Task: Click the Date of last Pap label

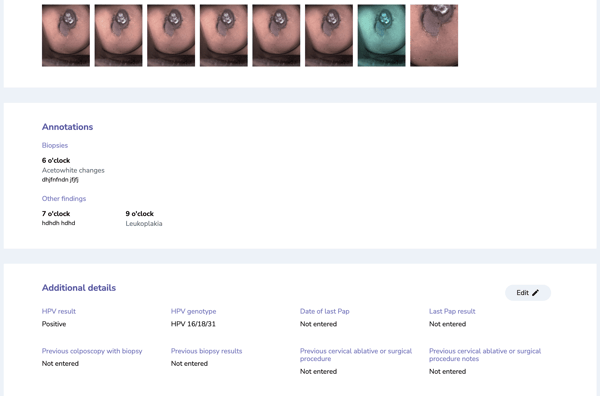Action: tap(324, 311)
